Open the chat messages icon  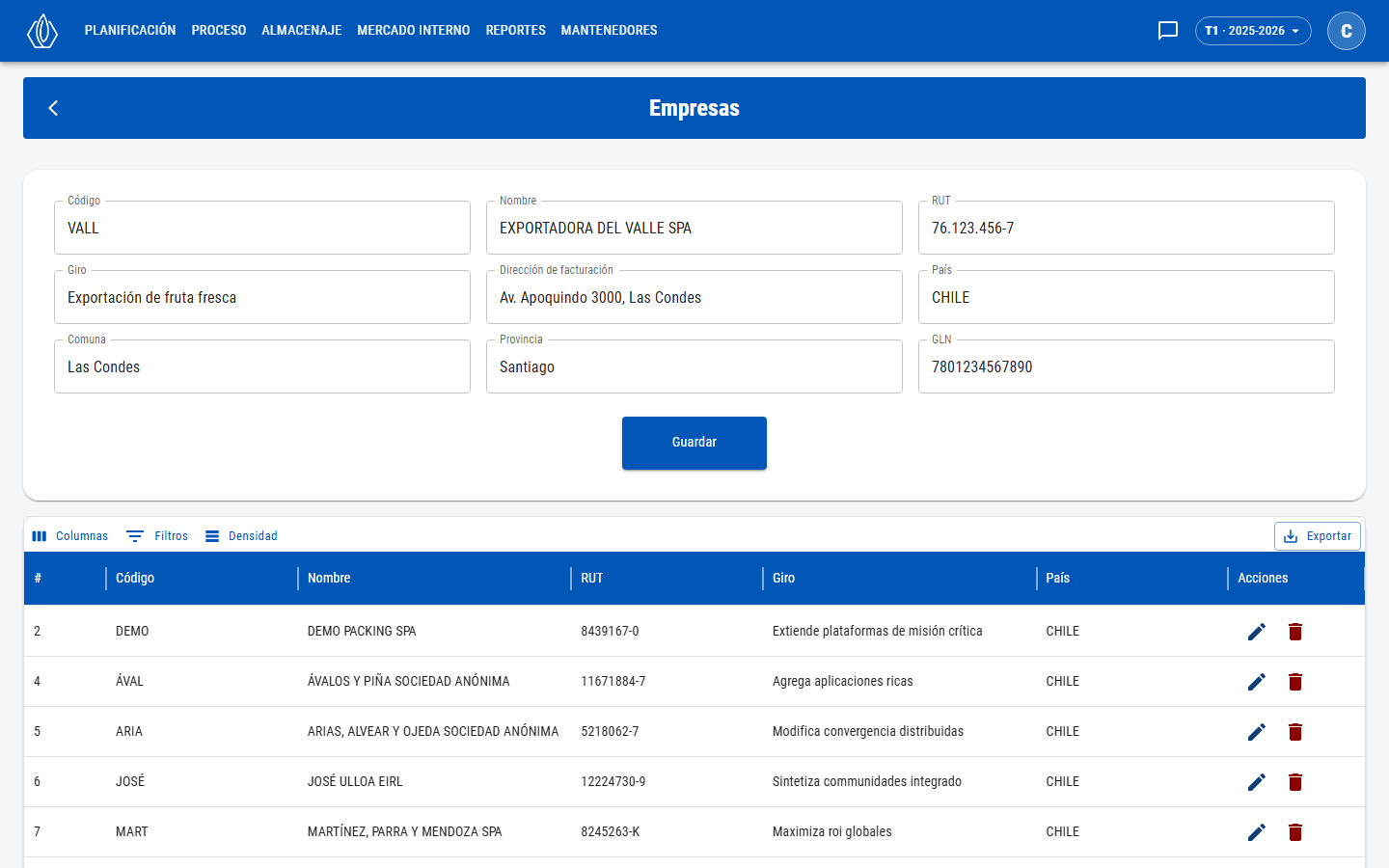pyautogui.click(x=1168, y=31)
